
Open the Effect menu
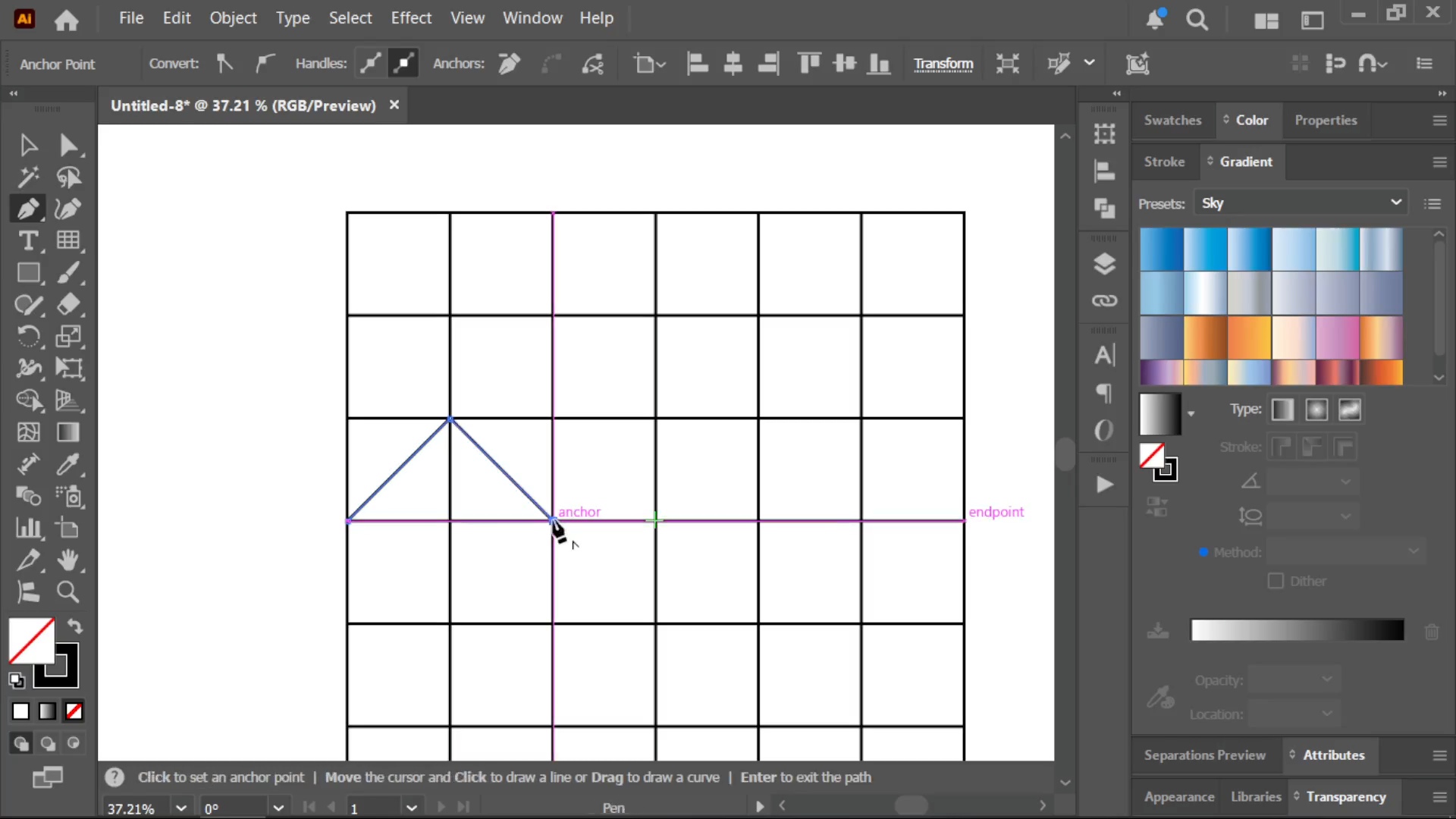[411, 18]
